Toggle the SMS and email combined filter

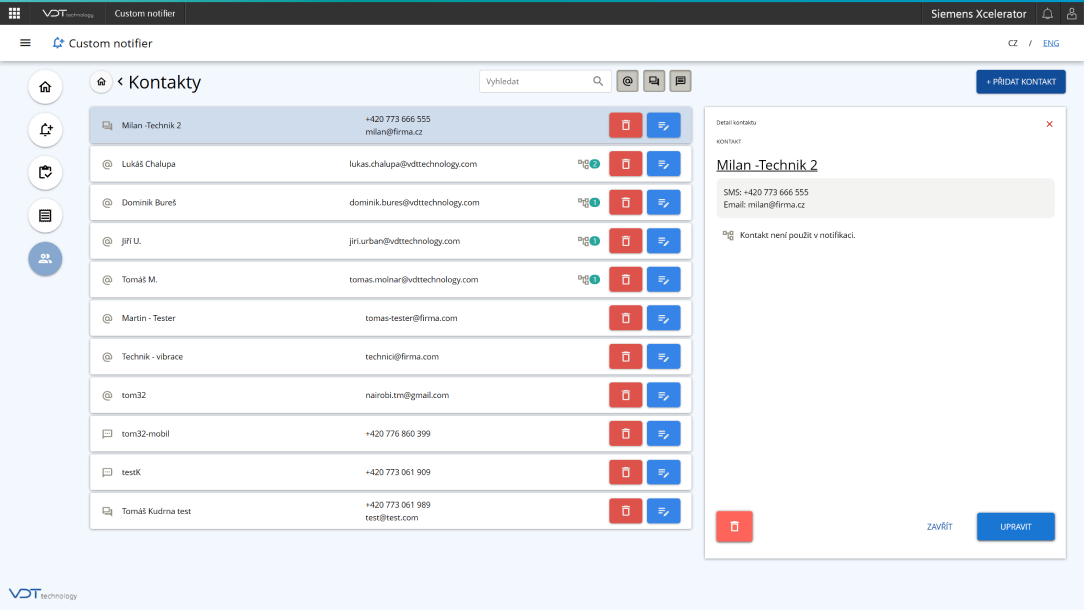tap(654, 81)
